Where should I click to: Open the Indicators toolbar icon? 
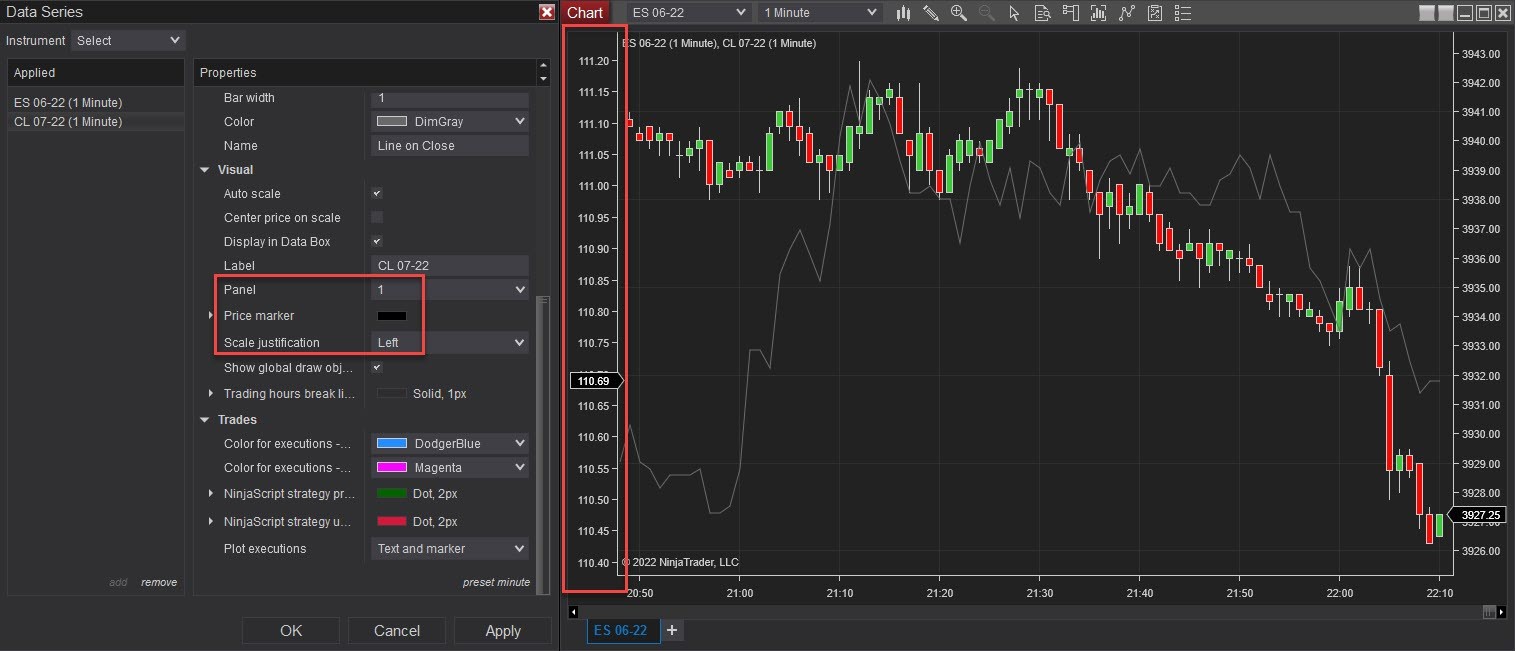[1127, 13]
